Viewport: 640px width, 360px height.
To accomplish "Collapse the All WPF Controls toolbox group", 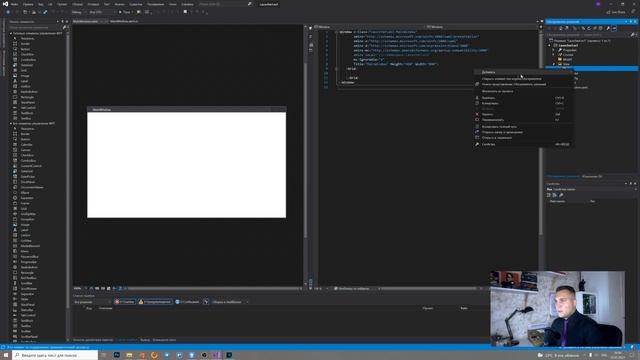I will [x=11, y=123].
